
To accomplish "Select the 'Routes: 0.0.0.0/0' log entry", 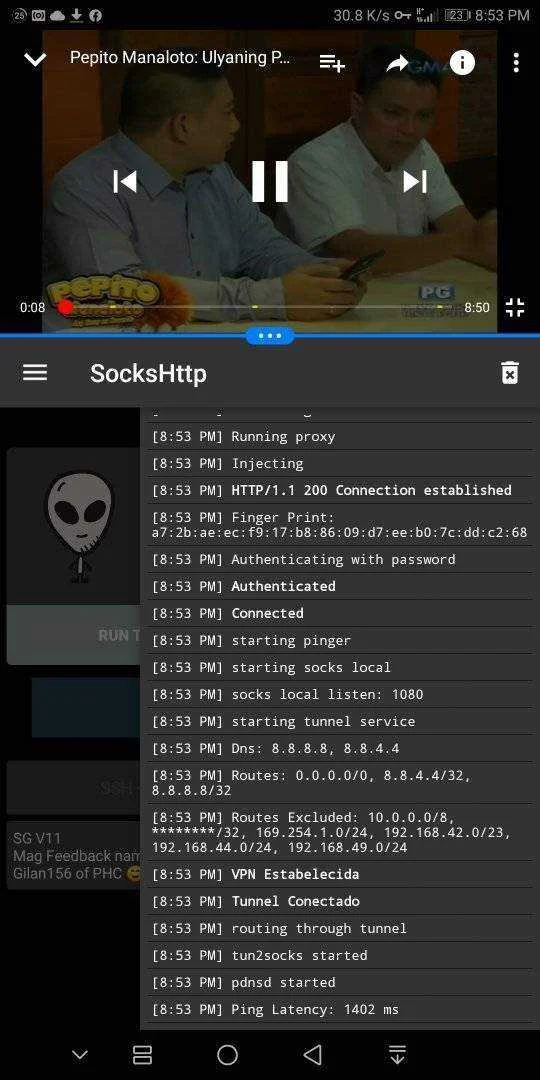I will 340,783.
